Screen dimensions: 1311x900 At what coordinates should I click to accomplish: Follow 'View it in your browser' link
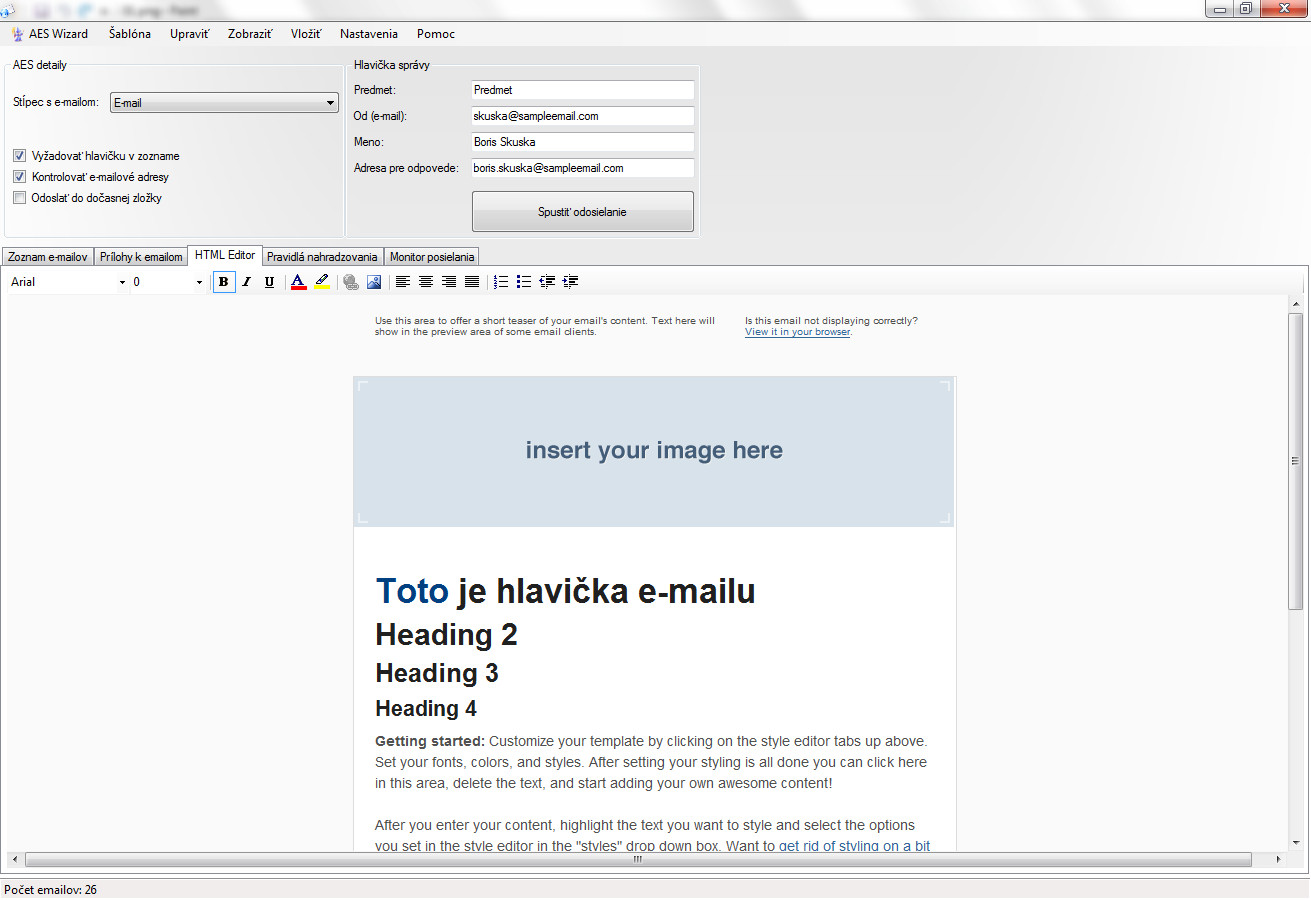point(797,332)
